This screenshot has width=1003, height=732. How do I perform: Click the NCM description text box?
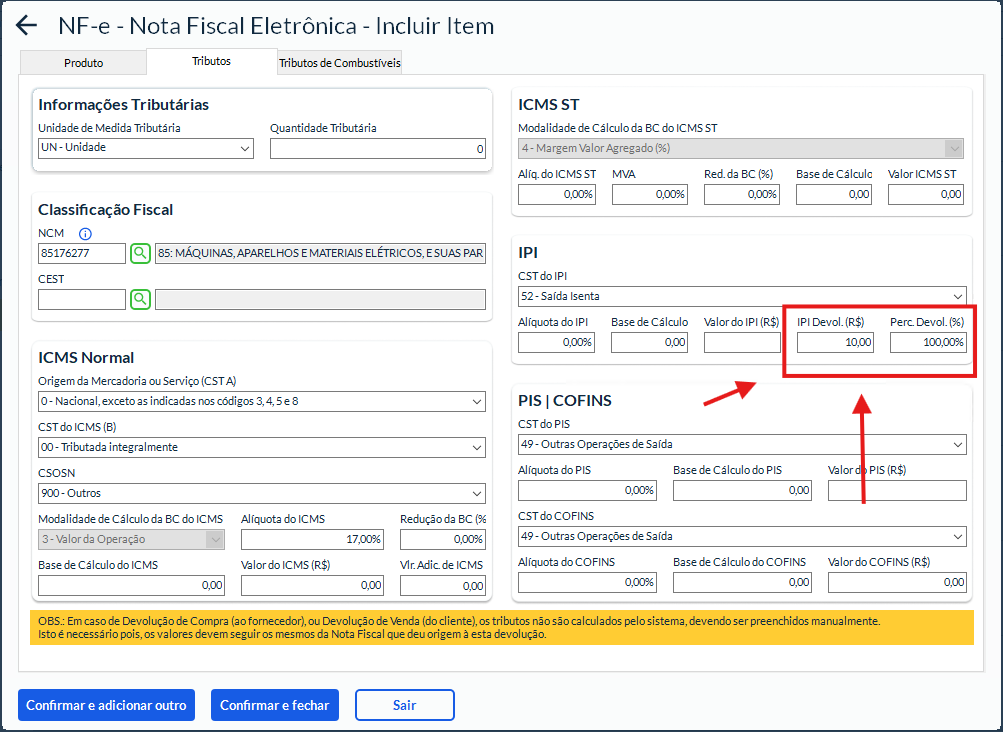320,253
